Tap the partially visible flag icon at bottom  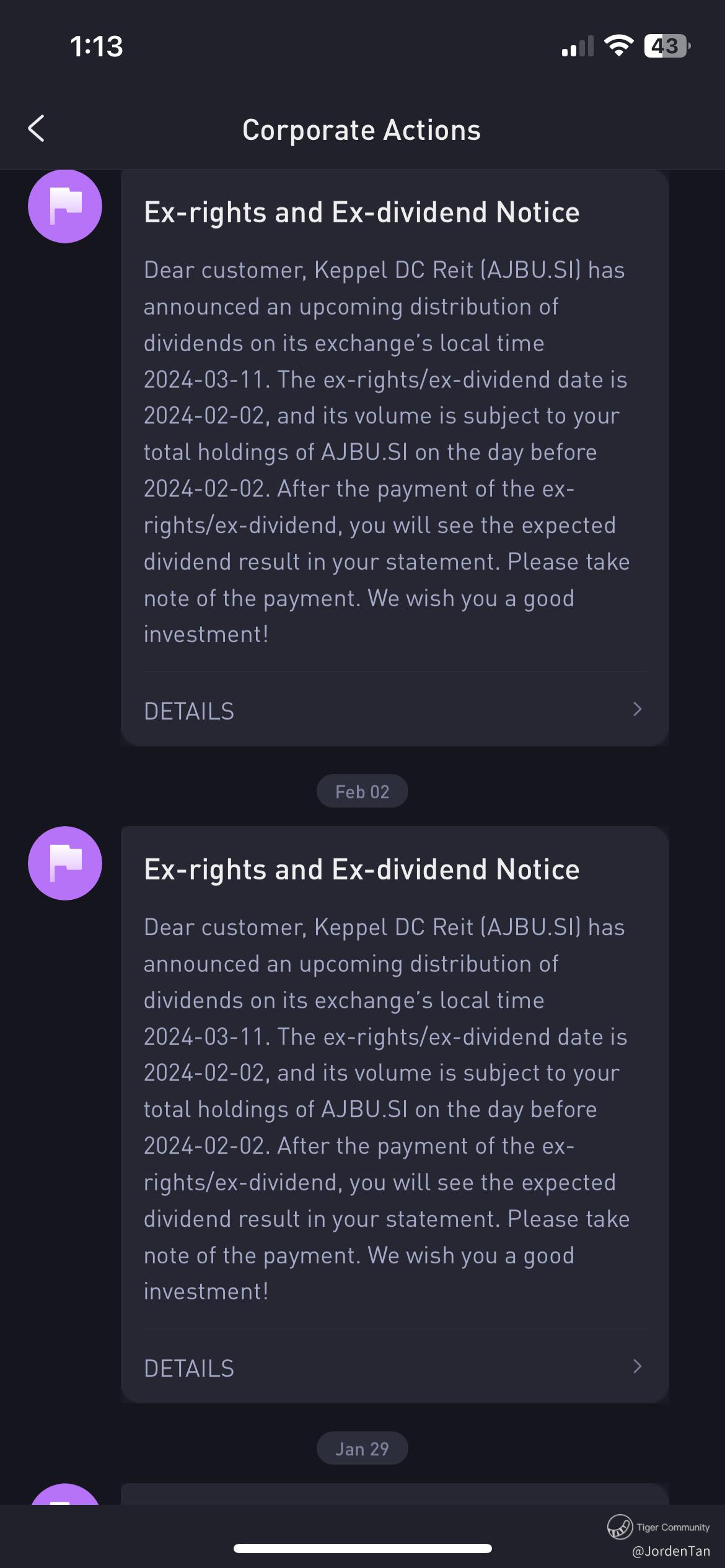pos(65,1494)
